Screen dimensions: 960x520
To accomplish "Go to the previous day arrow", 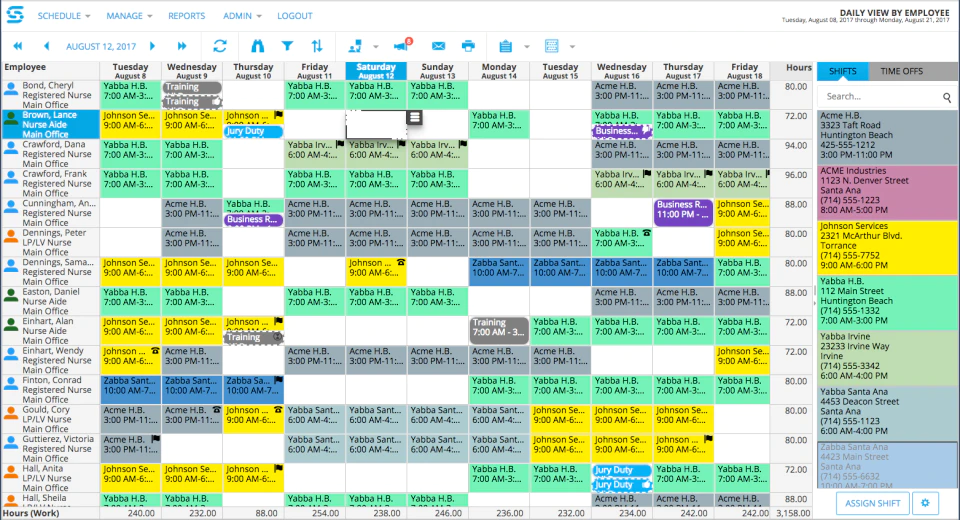I will [x=47, y=46].
